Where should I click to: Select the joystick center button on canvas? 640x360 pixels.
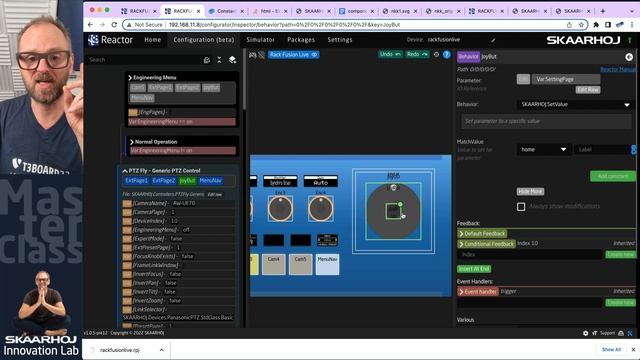click(393, 211)
